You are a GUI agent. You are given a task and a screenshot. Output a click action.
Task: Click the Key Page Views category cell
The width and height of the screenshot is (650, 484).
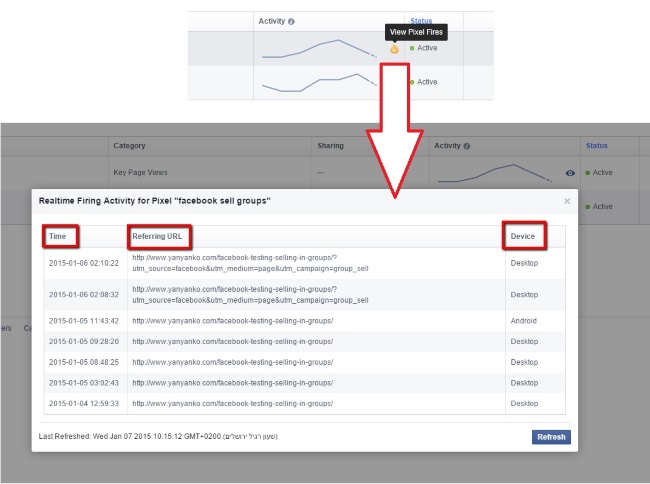pos(140,172)
